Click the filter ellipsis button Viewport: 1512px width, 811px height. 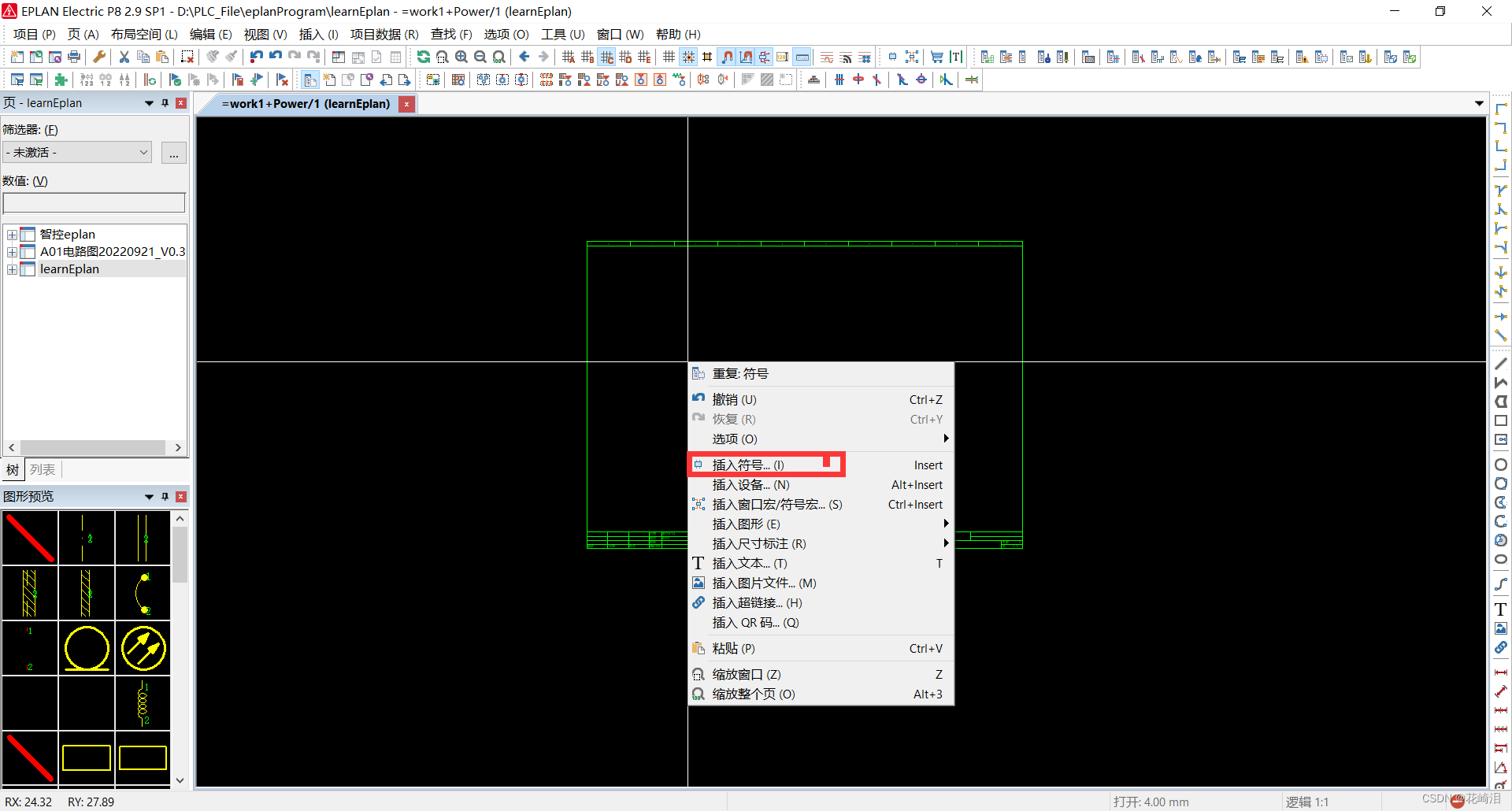pos(174,153)
